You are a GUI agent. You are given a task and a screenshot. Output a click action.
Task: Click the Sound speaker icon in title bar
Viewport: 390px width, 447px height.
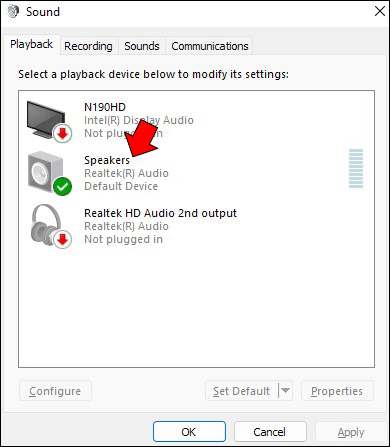pos(13,12)
